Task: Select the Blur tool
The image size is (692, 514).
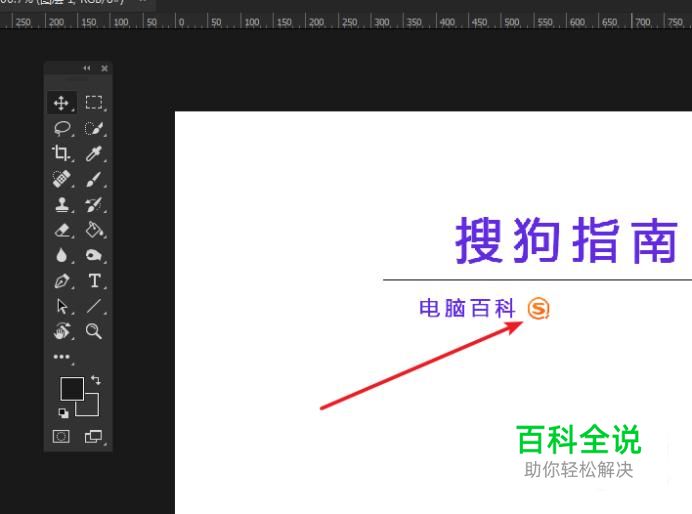Action: 61,255
